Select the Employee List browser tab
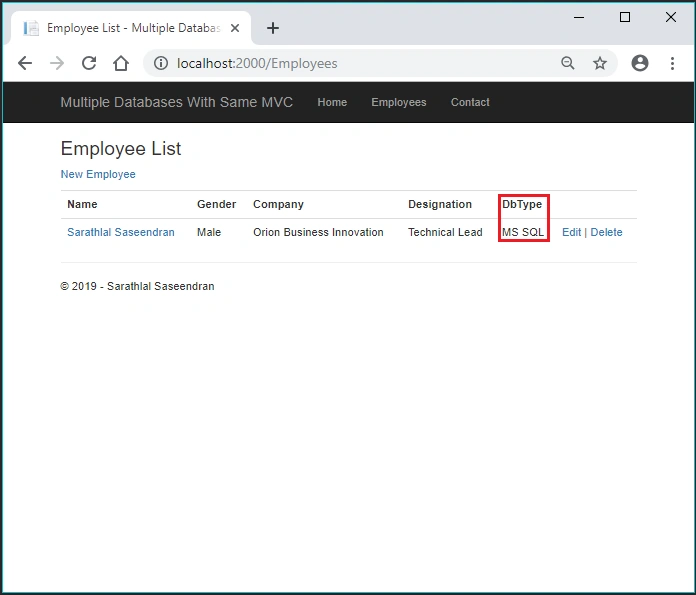This screenshot has width=696, height=595. [131, 28]
